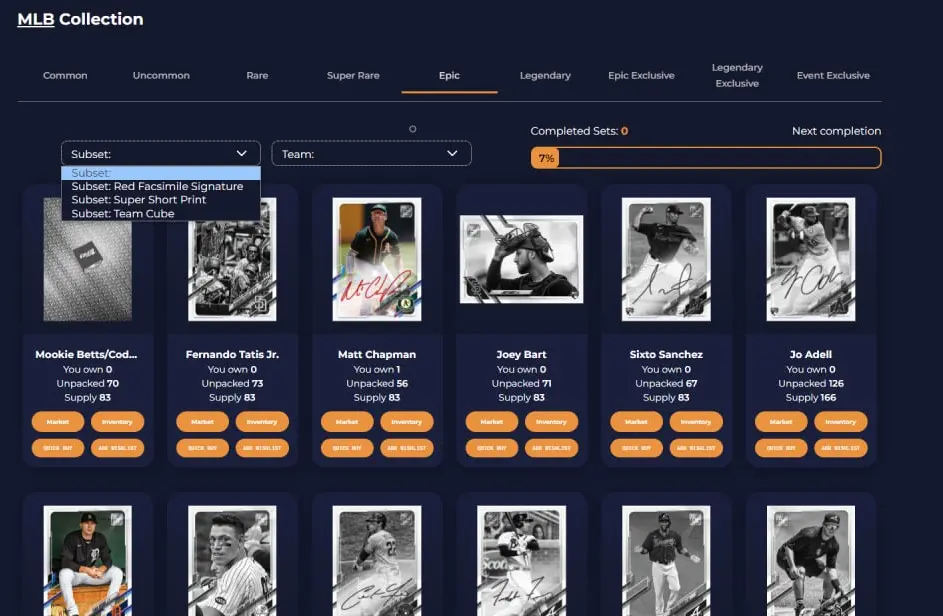This screenshot has width=943, height=616.
Task: Click Inventory button for Sixto Sanchez
Action: [696, 422]
